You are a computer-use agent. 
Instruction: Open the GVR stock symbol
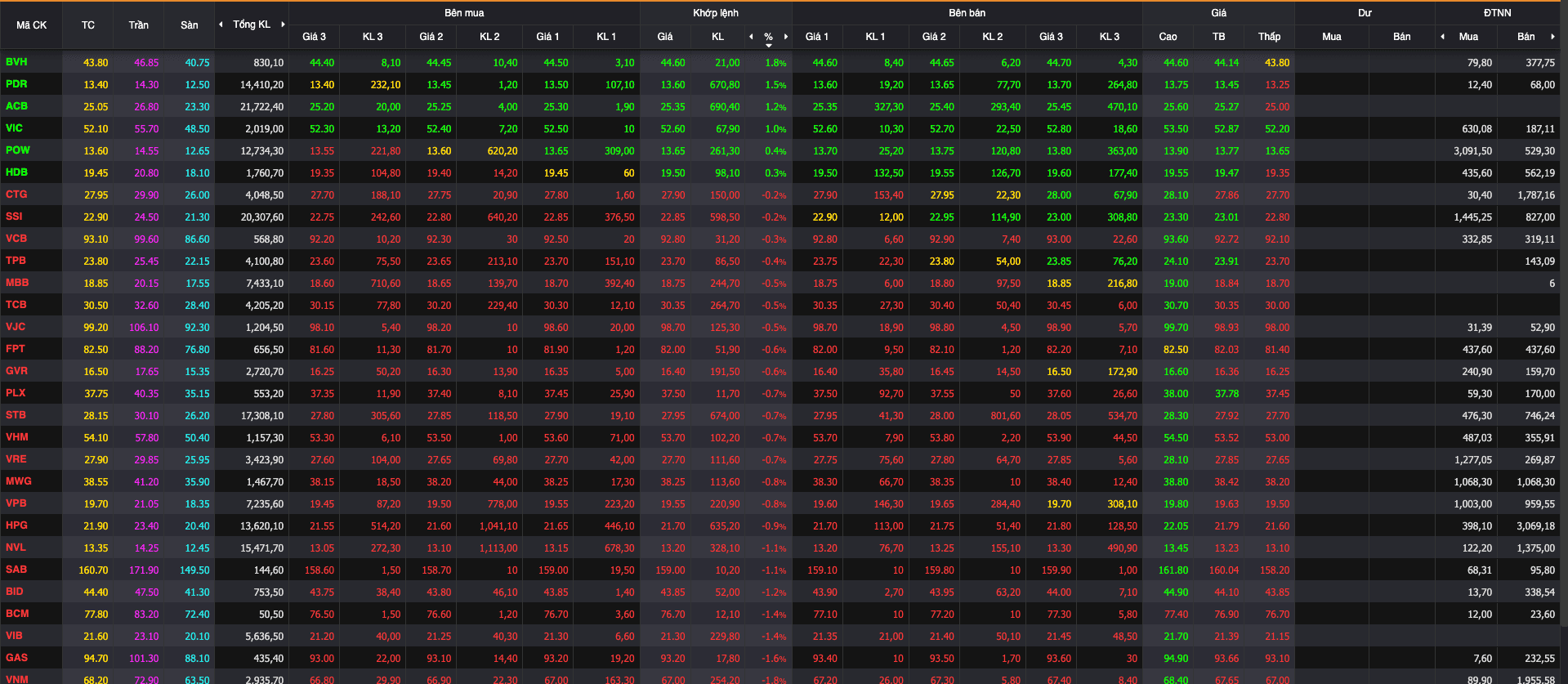tap(16, 371)
